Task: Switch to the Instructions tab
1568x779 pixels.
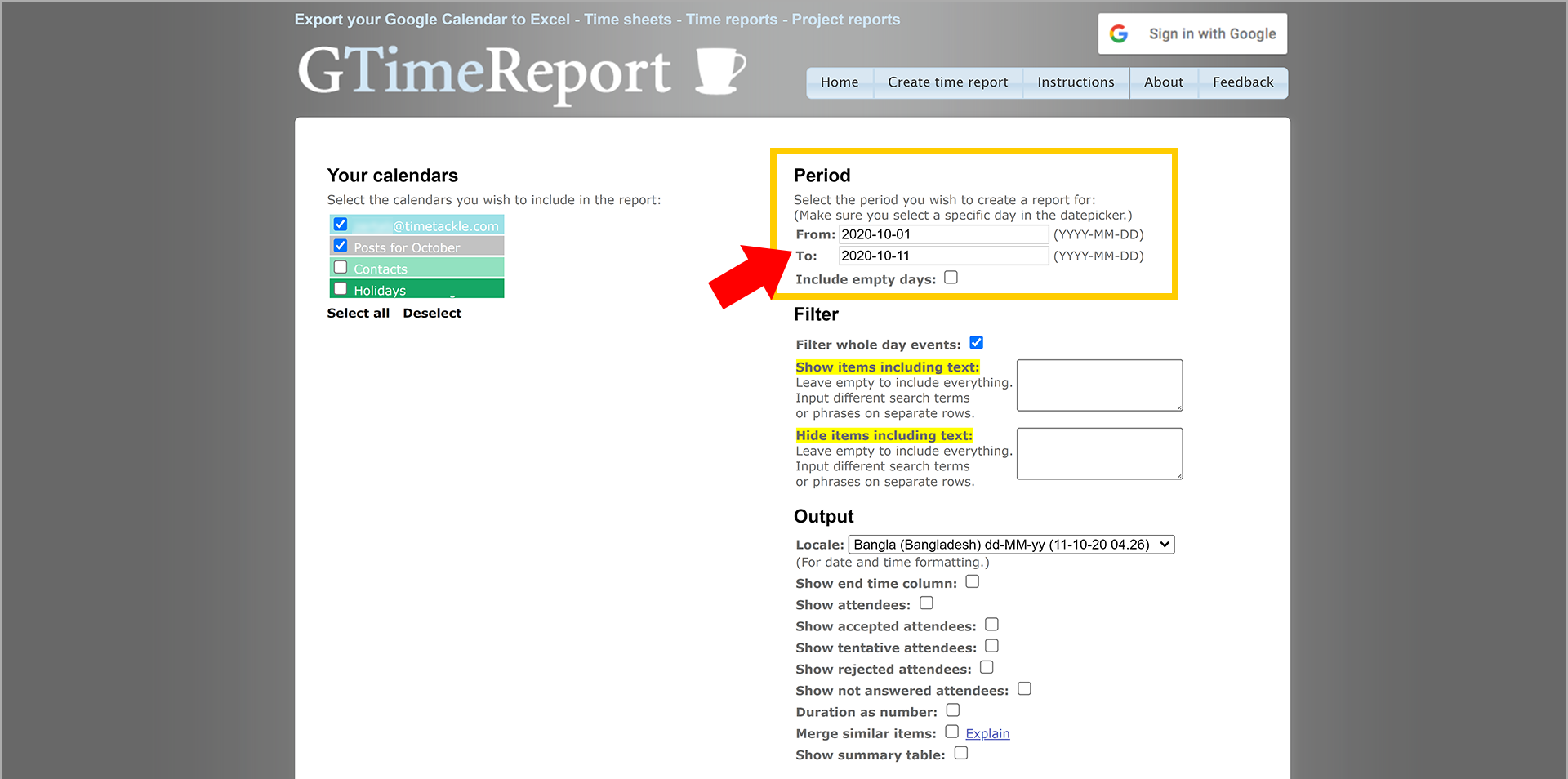Action: click(x=1076, y=82)
